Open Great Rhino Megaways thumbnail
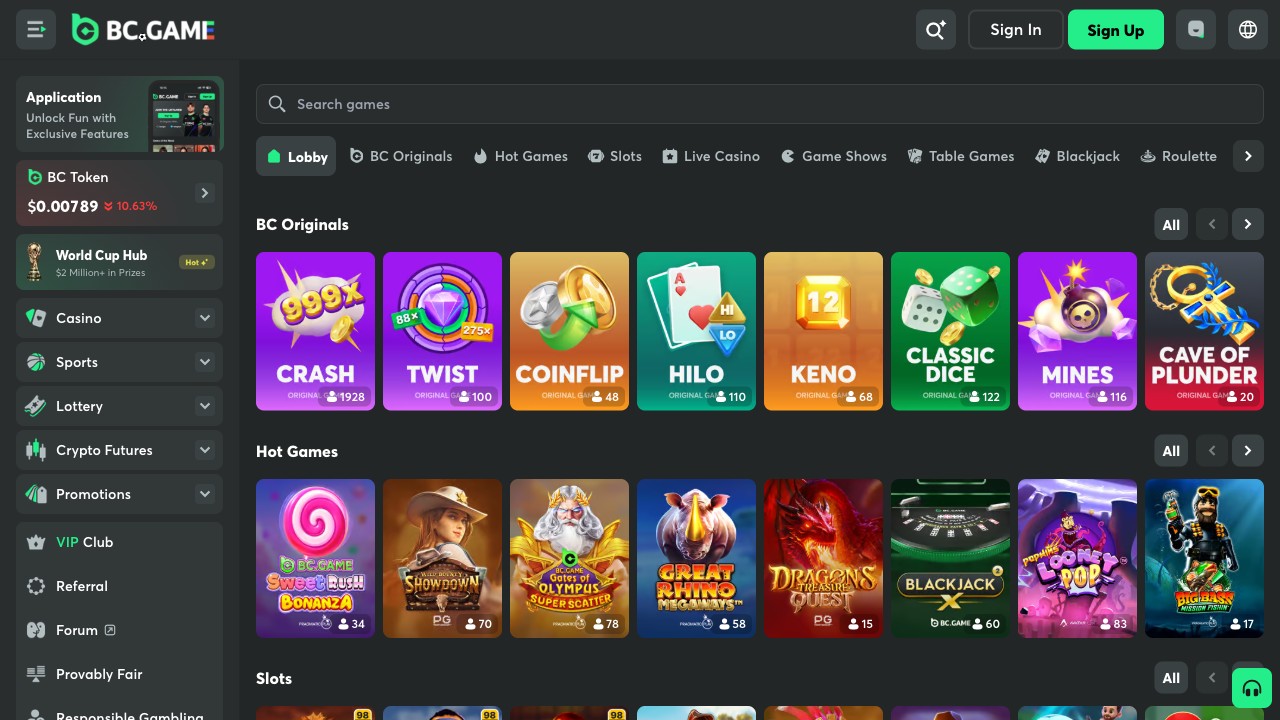The image size is (1280, 720). click(x=696, y=558)
